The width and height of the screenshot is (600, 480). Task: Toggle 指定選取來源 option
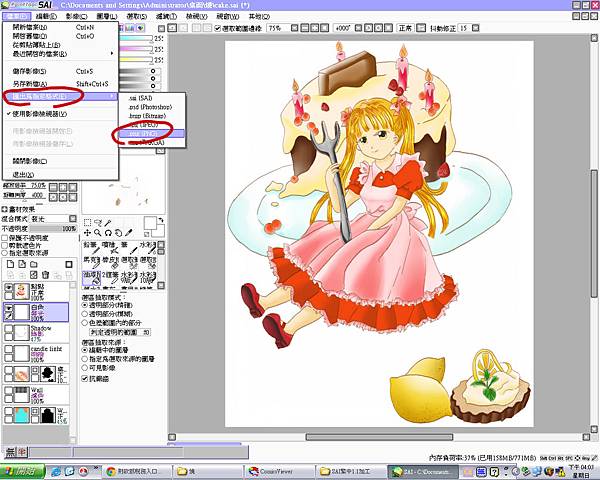5,253
